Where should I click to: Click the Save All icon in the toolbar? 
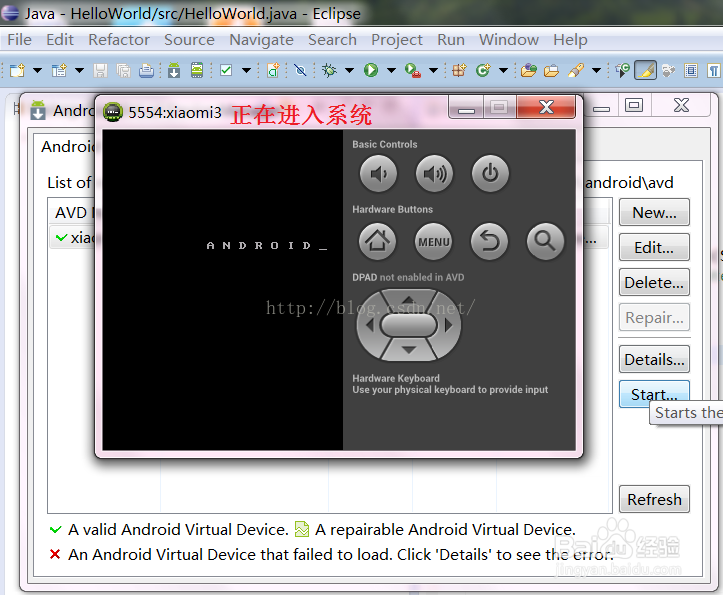pos(123,71)
